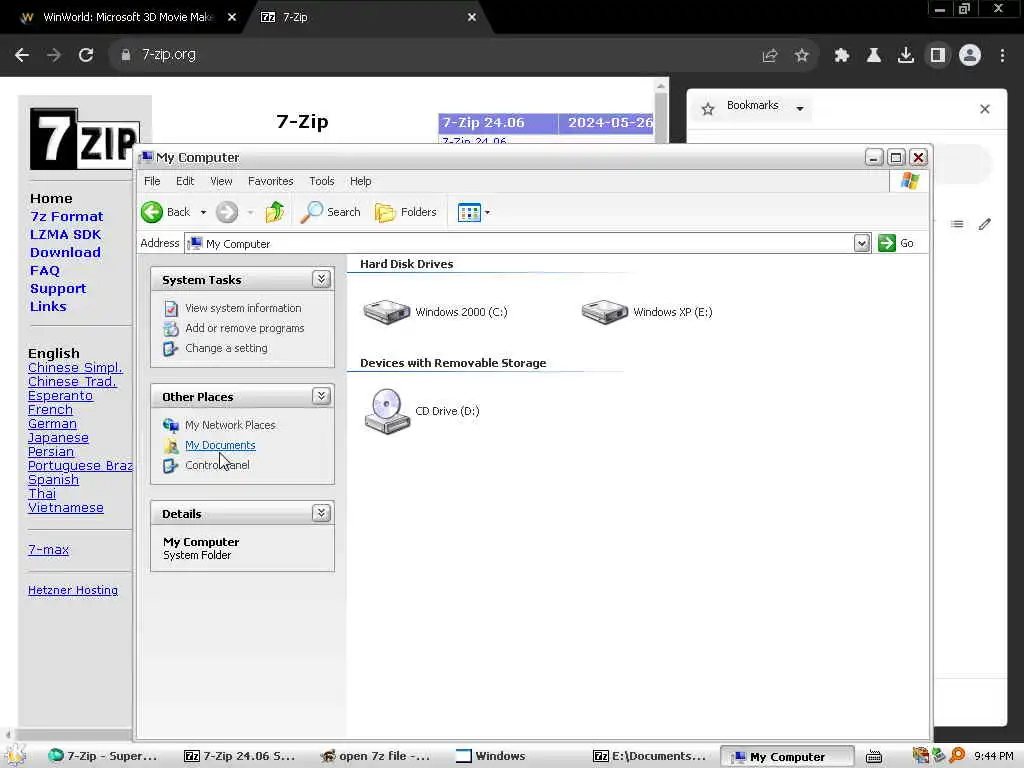This screenshot has height=768, width=1024.
Task: Select the CD Drive (D:) icon
Action: pos(387,411)
